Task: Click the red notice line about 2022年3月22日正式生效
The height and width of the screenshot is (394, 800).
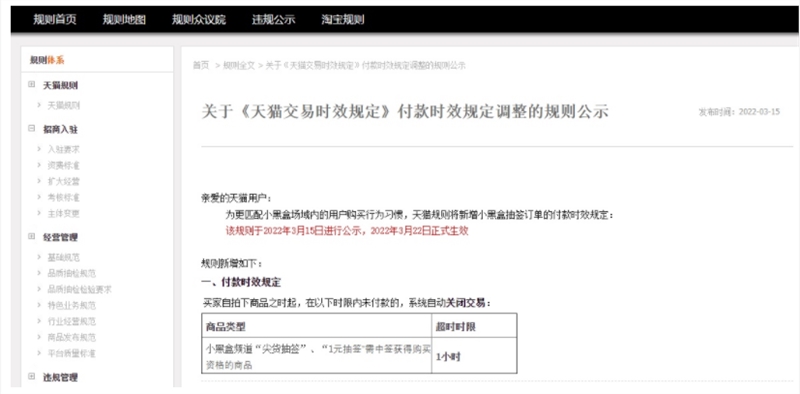Action: pos(347,230)
